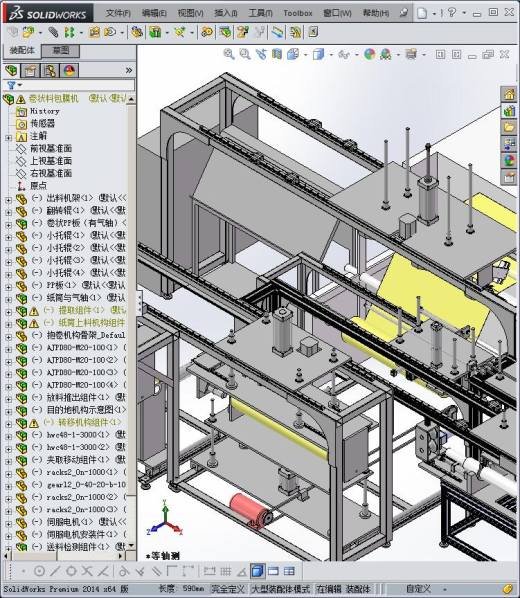Open the Custom Properties task pane icon

509,177
